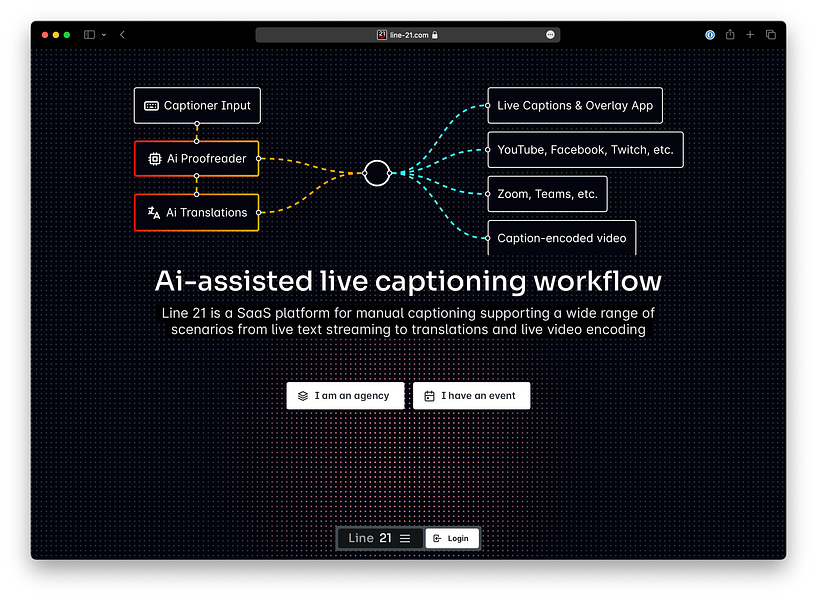Click the green full-screen window button

click(x=67, y=35)
